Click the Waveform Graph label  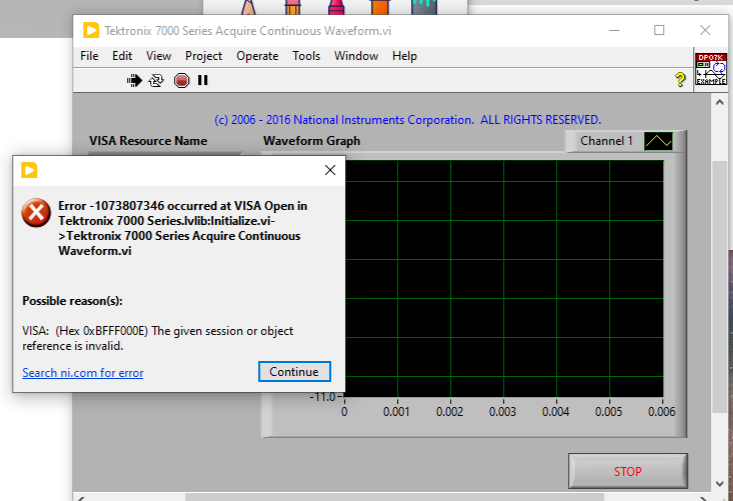(x=312, y=141)
